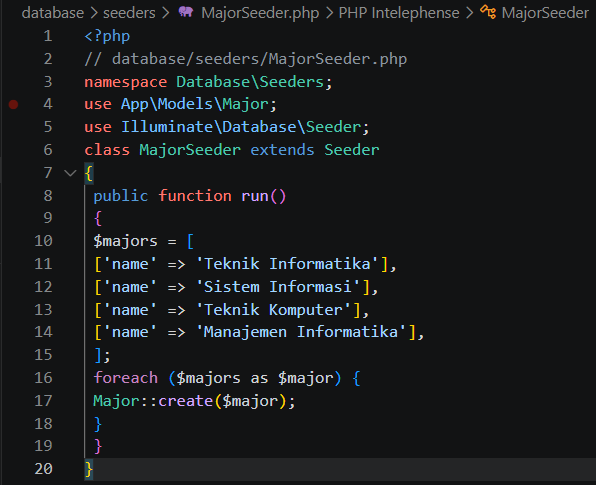This screenshot has width=596, height=485.
Task: Select the 'PHP Intelephense' breadcrumb
Action: (x=399, y=13)
